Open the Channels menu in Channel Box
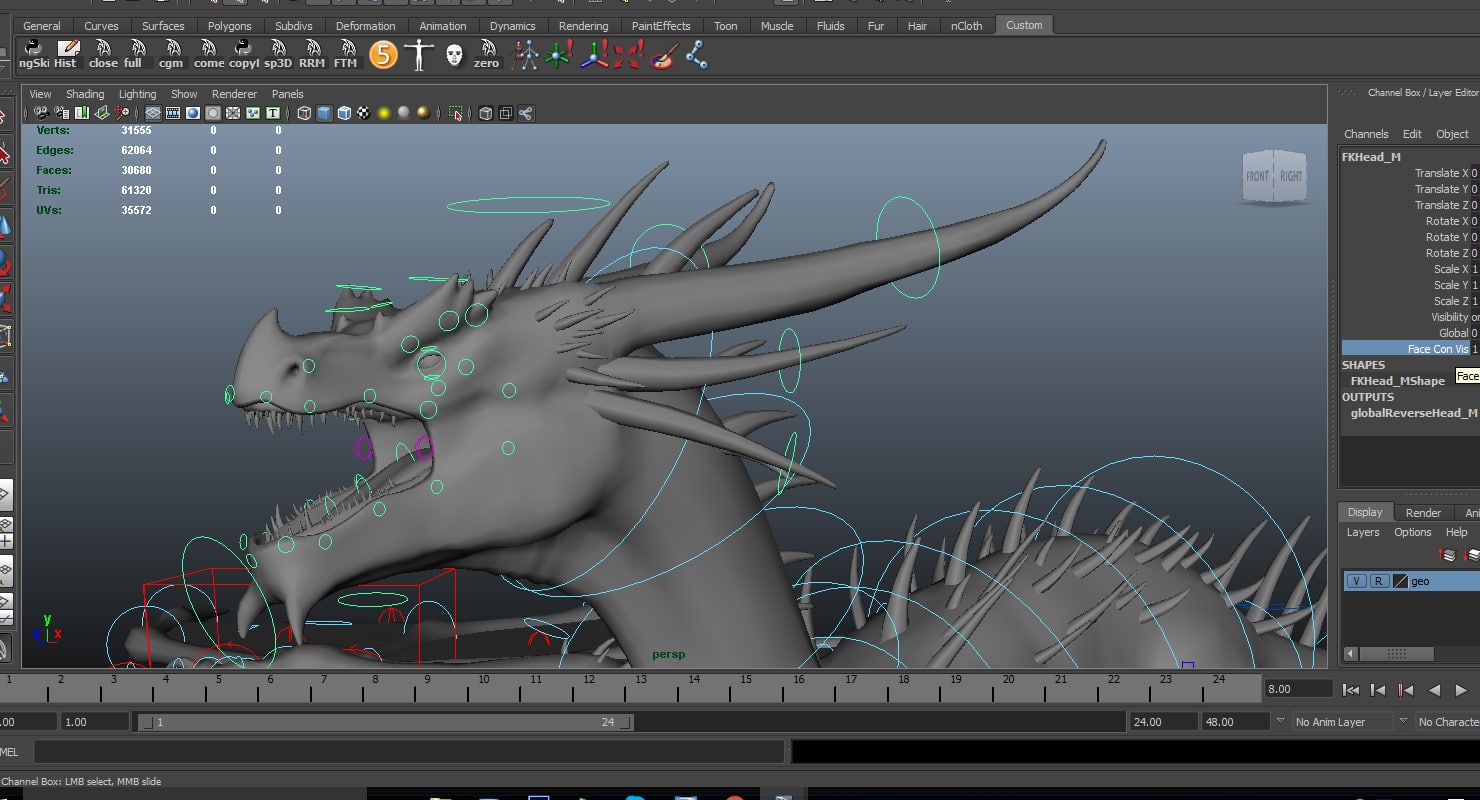 tap(1365, 134)
